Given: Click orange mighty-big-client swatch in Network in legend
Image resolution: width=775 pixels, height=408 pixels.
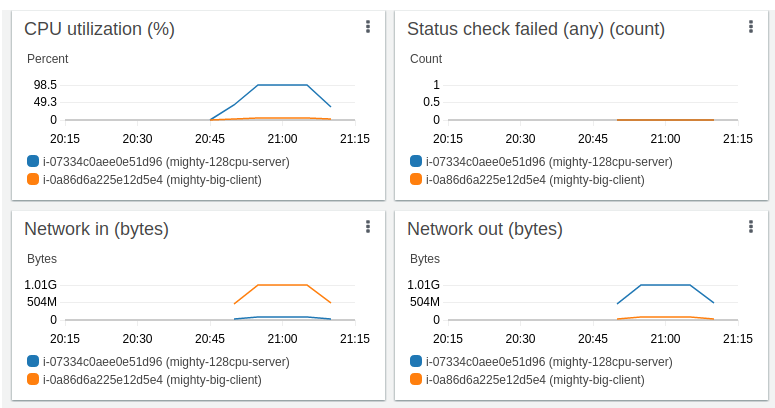Looking at the screenshot, I should tap(34, 380).
